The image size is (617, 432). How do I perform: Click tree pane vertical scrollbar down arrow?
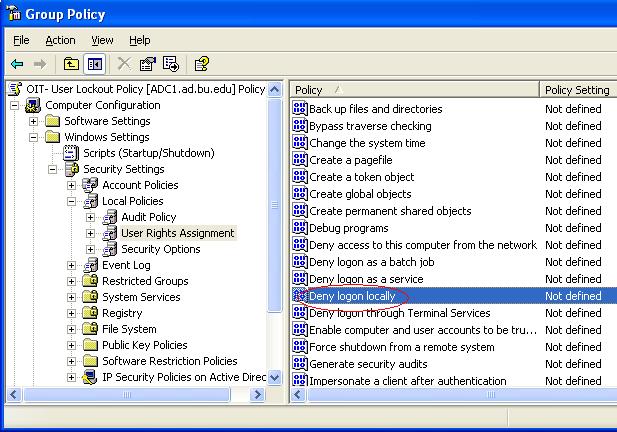275,378
